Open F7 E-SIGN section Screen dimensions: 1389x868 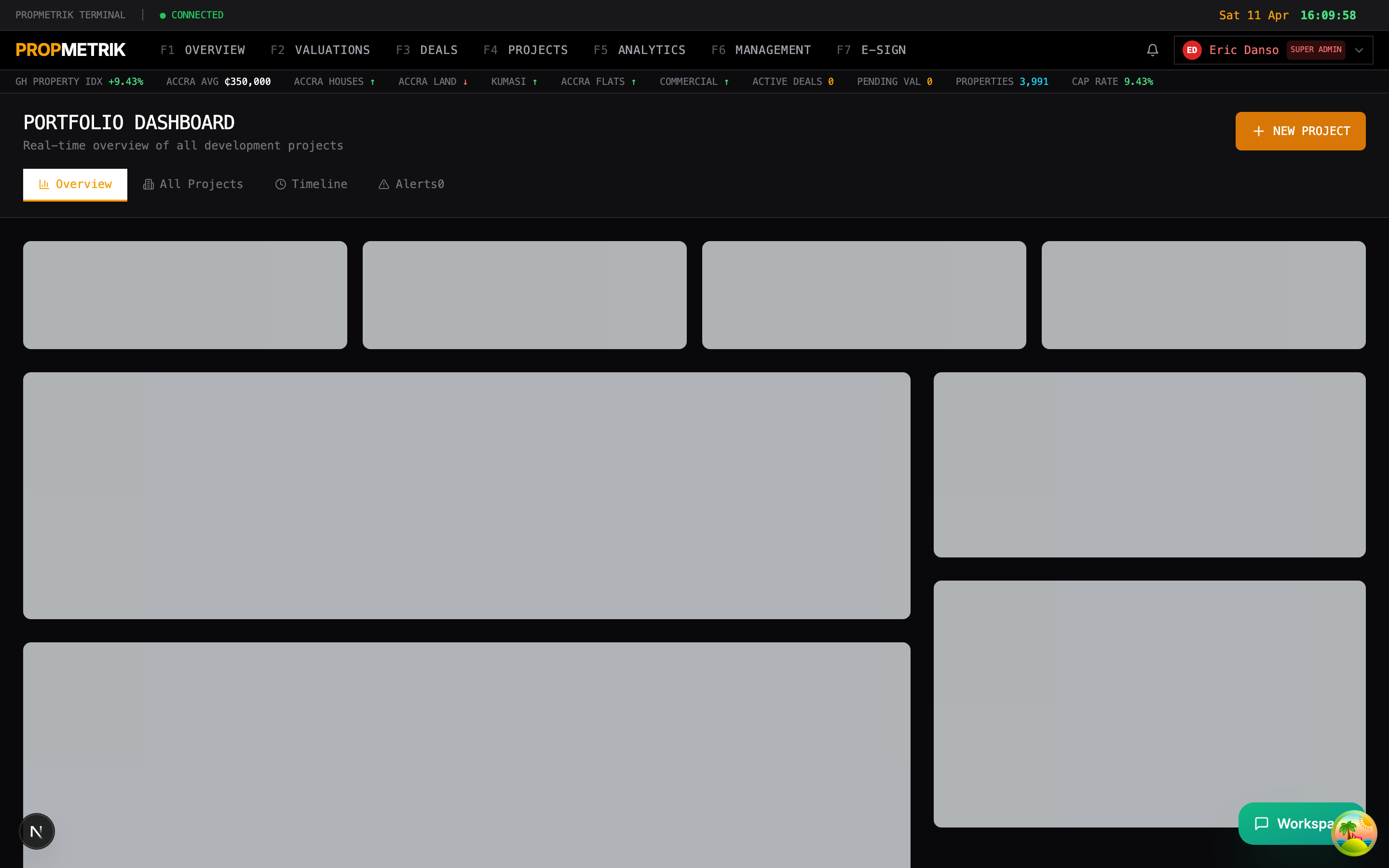click(x=871, y=50)
